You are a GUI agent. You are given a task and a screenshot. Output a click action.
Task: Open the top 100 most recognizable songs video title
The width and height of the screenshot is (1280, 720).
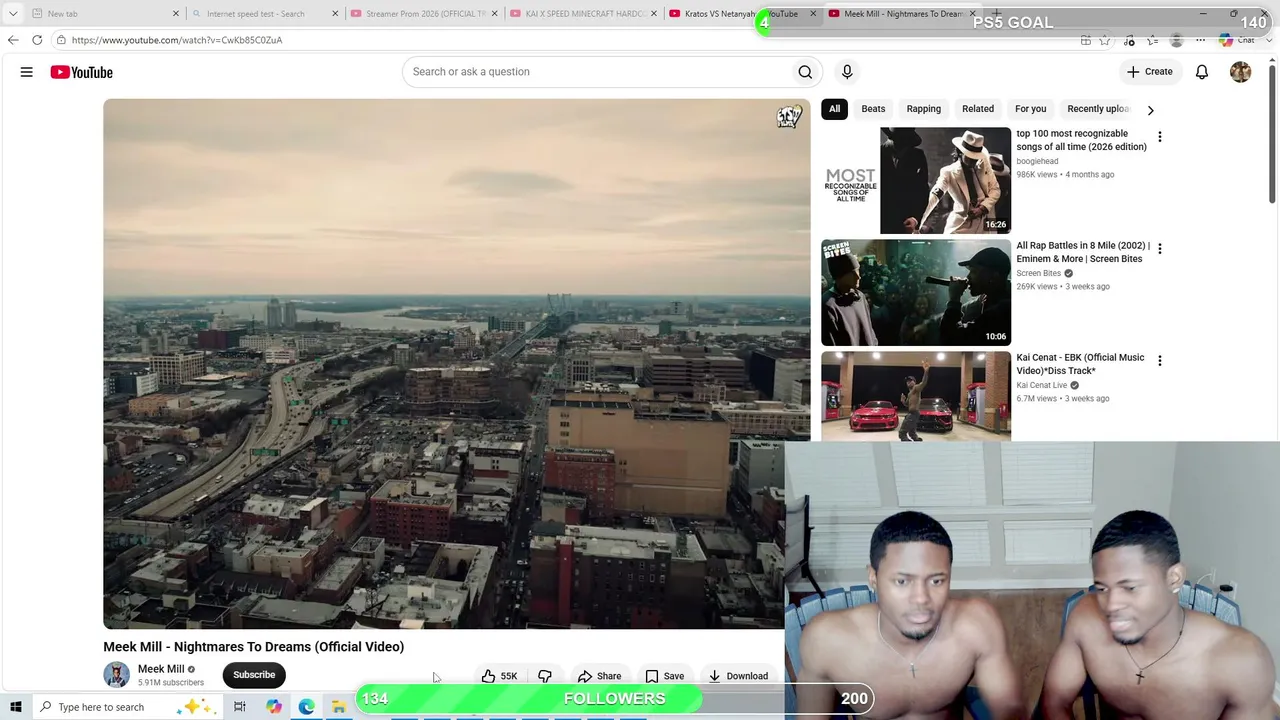(1081, 140)
